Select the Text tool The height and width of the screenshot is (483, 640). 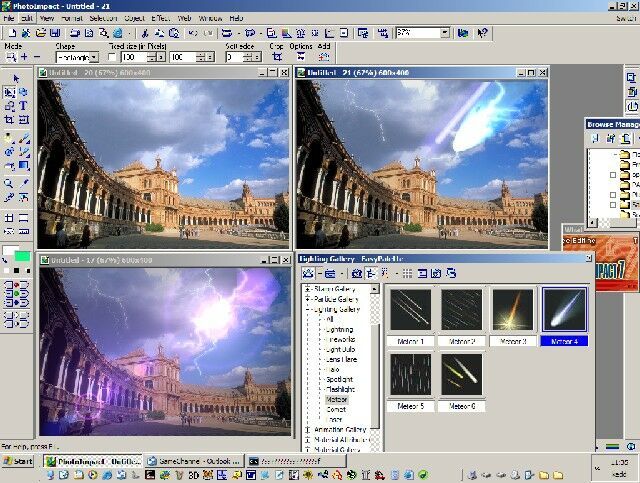[x=23, y=106]
